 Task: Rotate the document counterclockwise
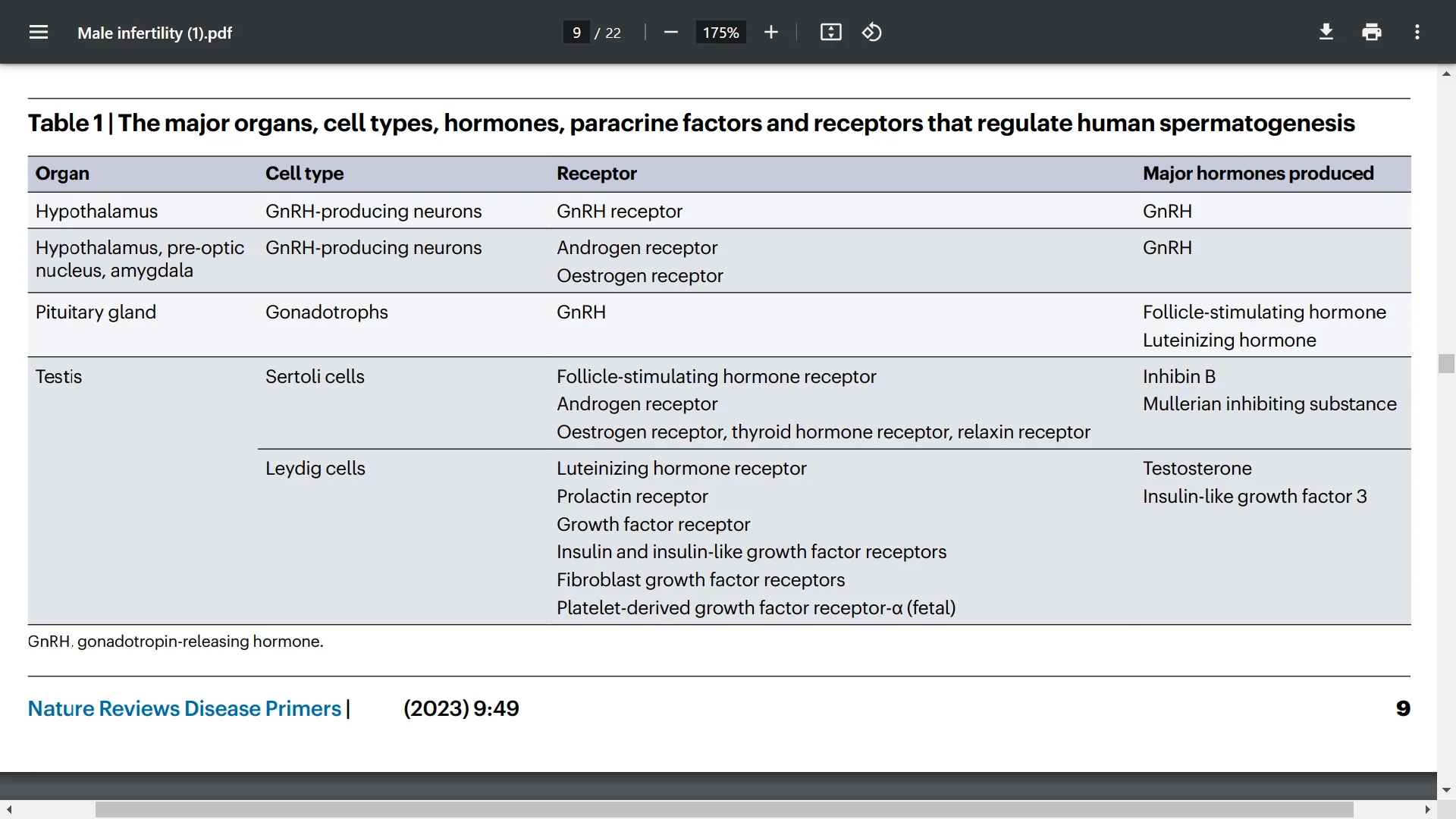click(872, 32)
